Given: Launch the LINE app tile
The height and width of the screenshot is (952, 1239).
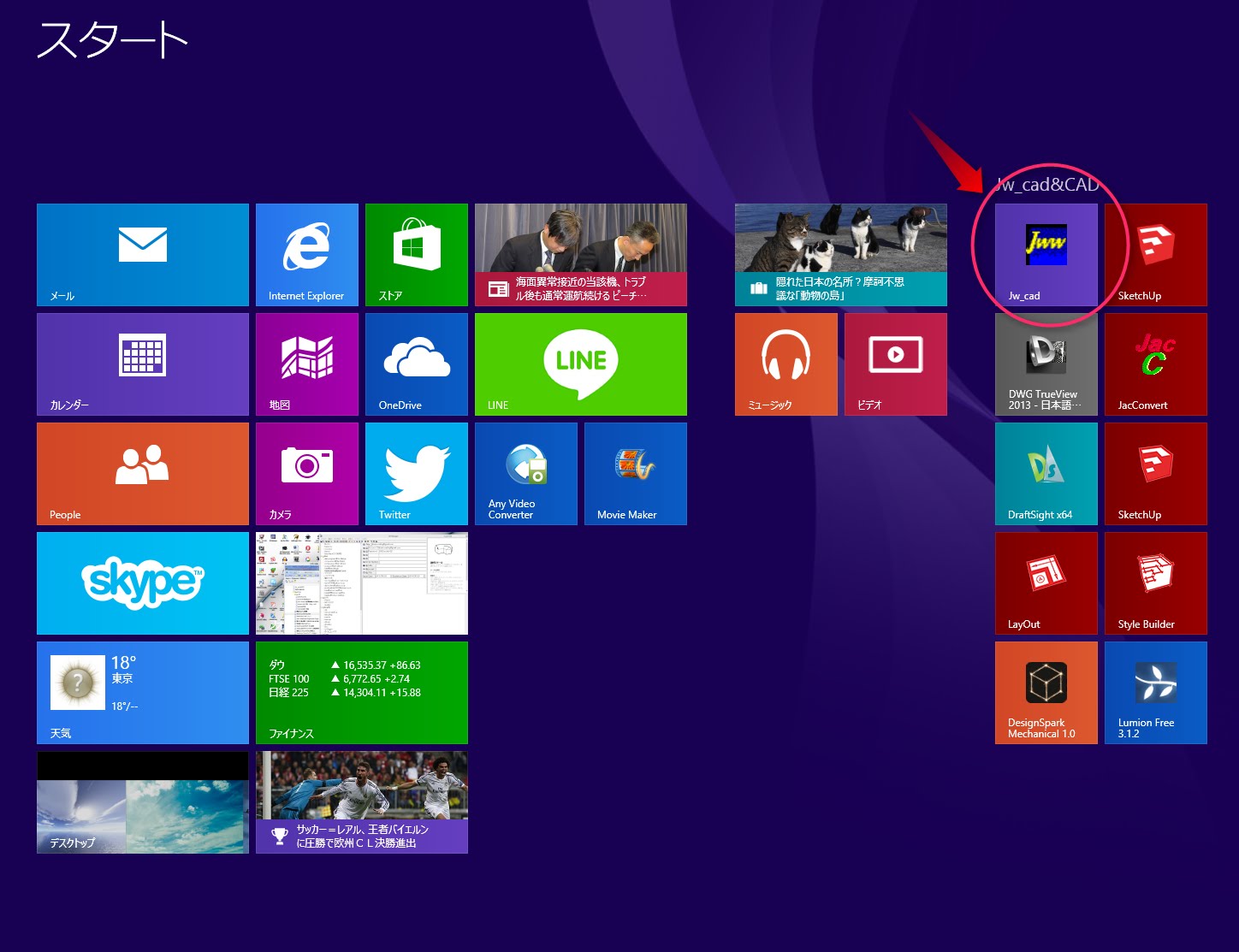Looking at the screenshot, I should [581, 364].
